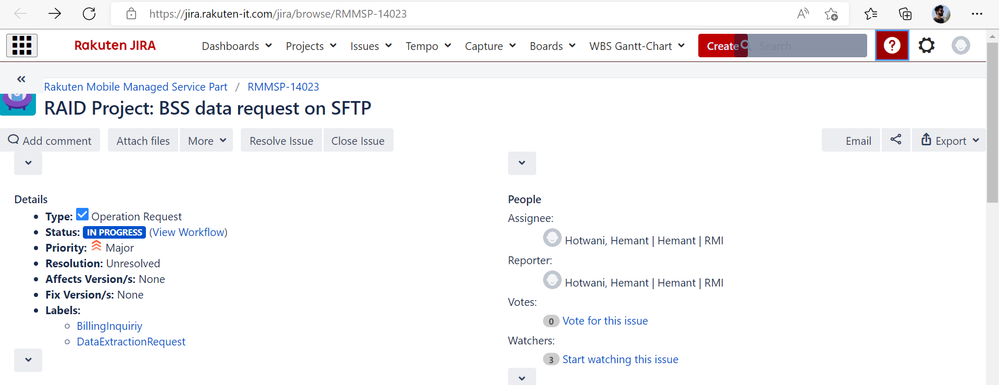Click the reporter name Hotwani, Hemant

(644, 282)
